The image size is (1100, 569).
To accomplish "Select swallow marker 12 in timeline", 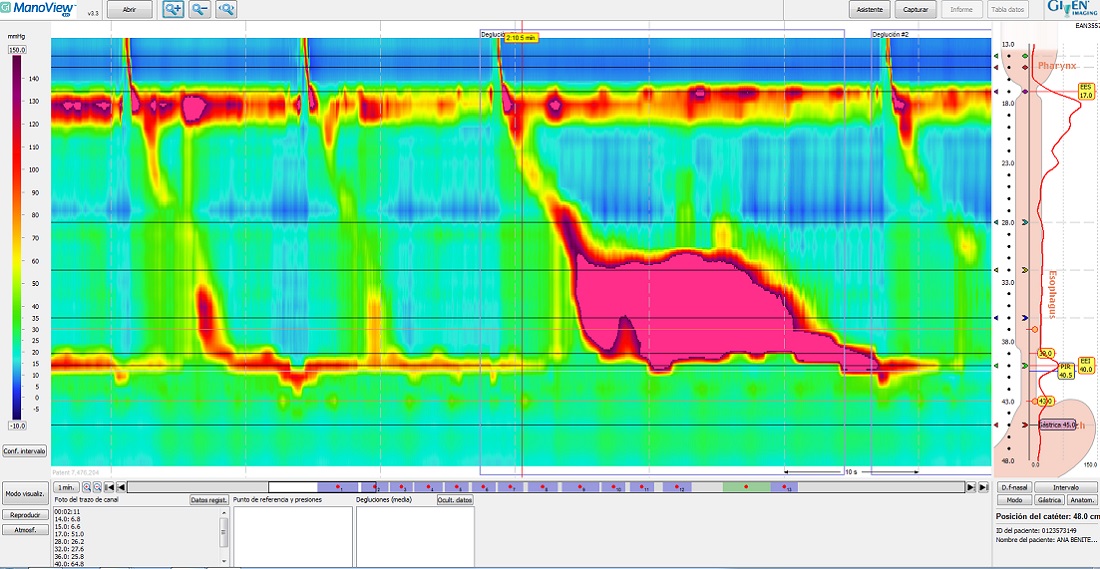I will (677, 487).
